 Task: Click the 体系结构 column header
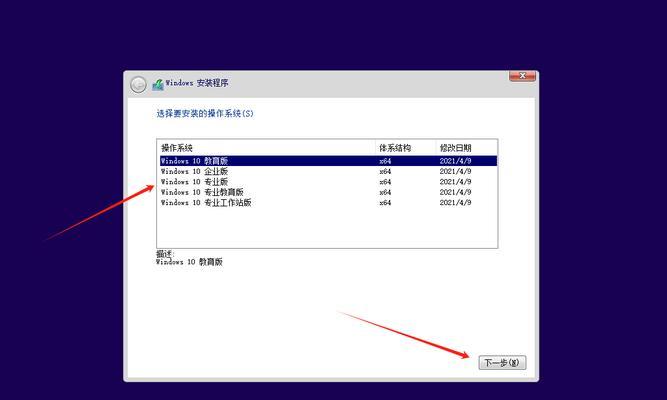tap(405, 148)
